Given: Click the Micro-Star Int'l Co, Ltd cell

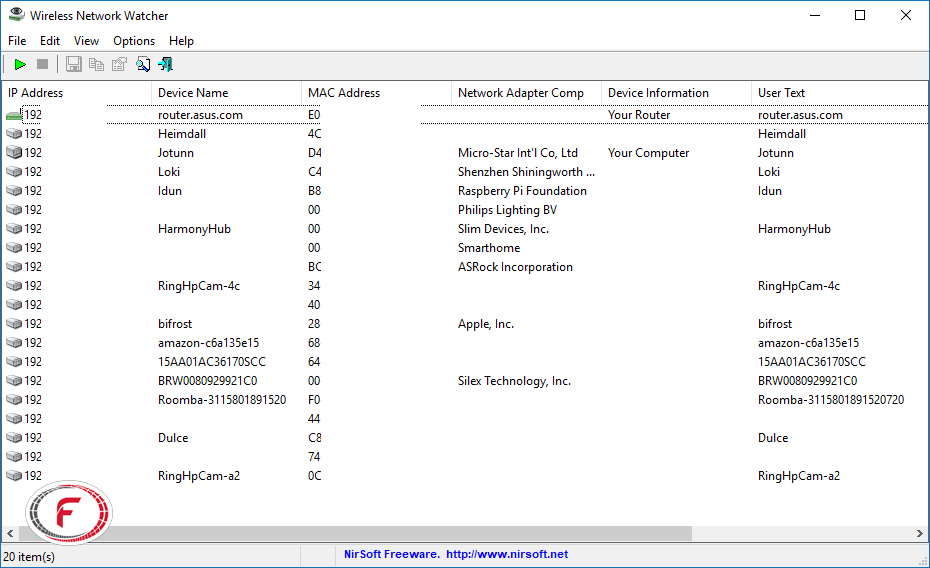Looking at the screenshot, I should point(518,153).
